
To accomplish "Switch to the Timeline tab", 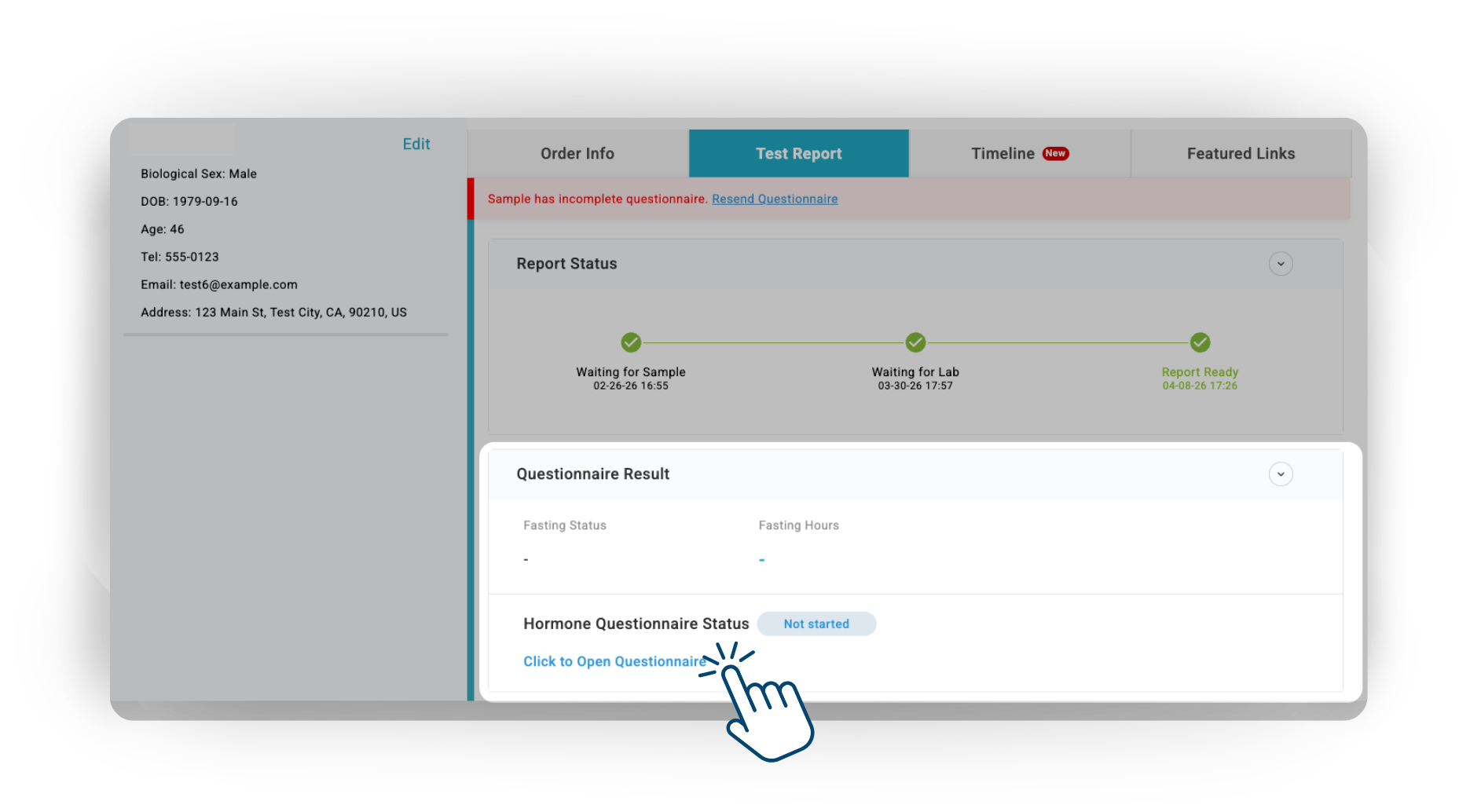I will pyautogui.click(x=1003, y=154).
